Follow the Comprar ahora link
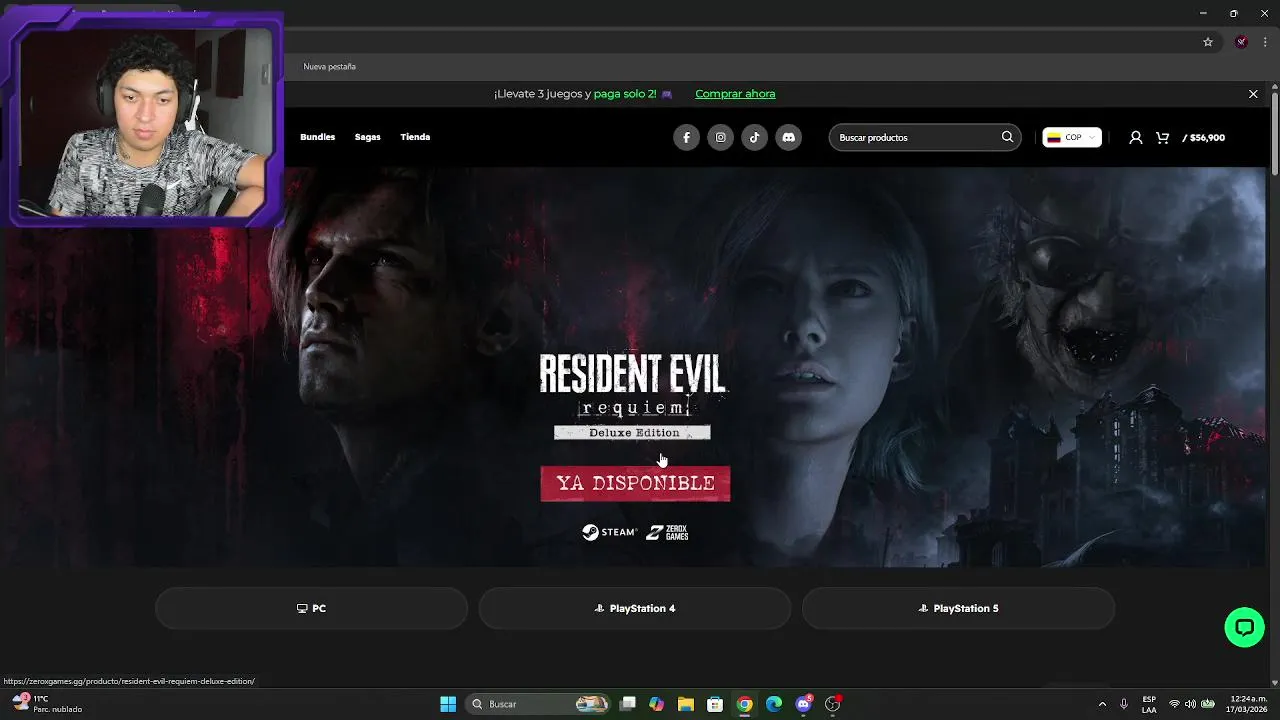This screenshot has height=720, width=1280. tap(735, 94)
